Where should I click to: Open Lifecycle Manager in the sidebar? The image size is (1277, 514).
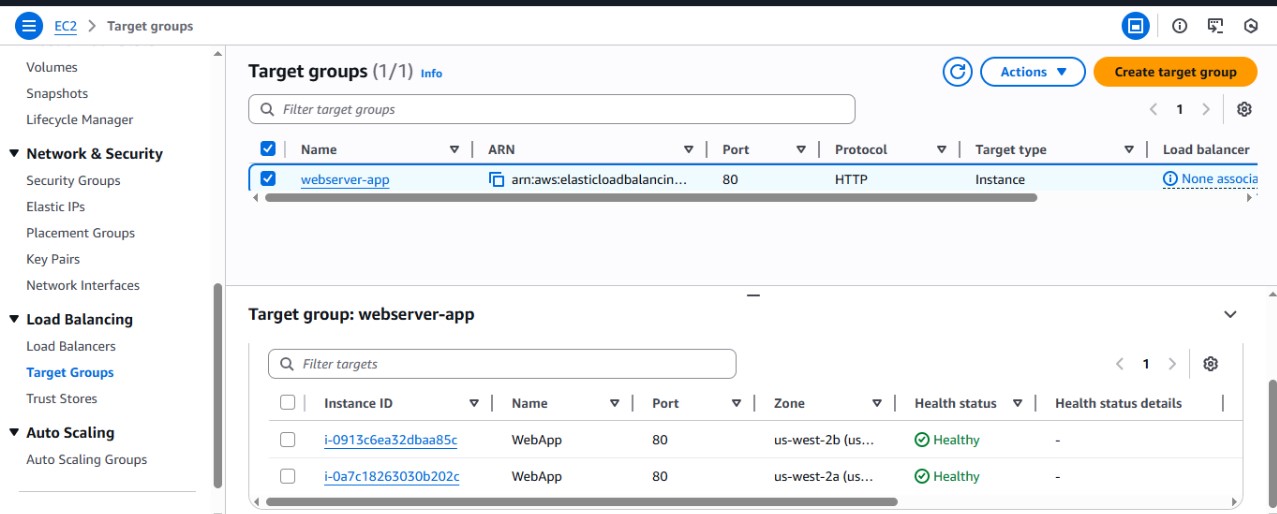coord(80,119)
